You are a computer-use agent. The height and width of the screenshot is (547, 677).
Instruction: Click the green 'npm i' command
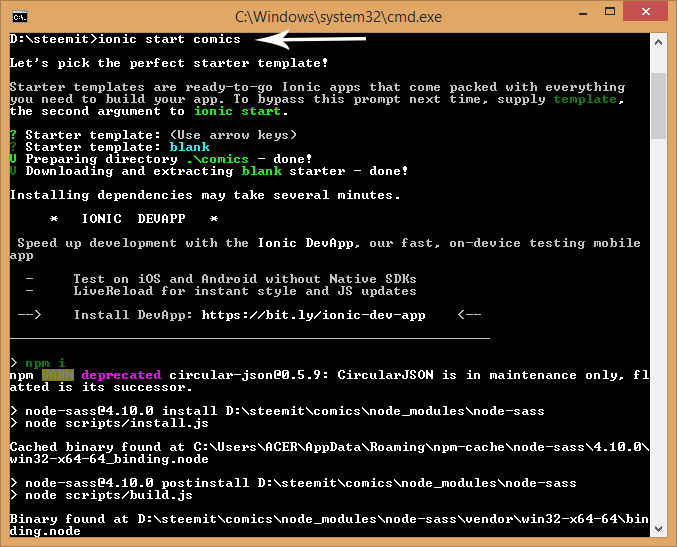click(x=45, y=363)
